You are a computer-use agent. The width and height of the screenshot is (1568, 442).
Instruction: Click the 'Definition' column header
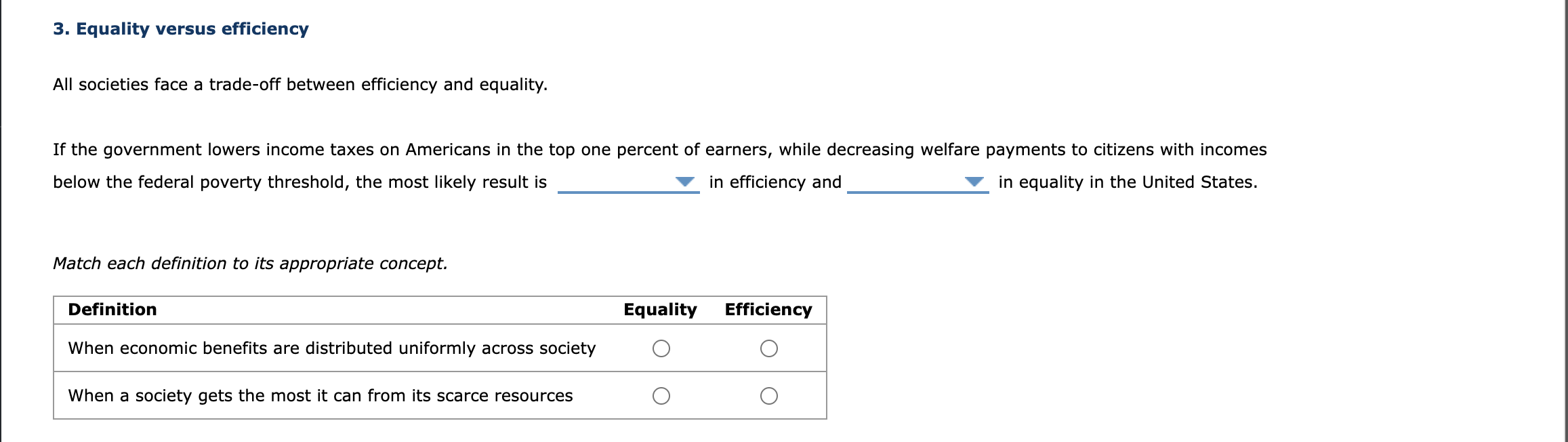point(112,310)
